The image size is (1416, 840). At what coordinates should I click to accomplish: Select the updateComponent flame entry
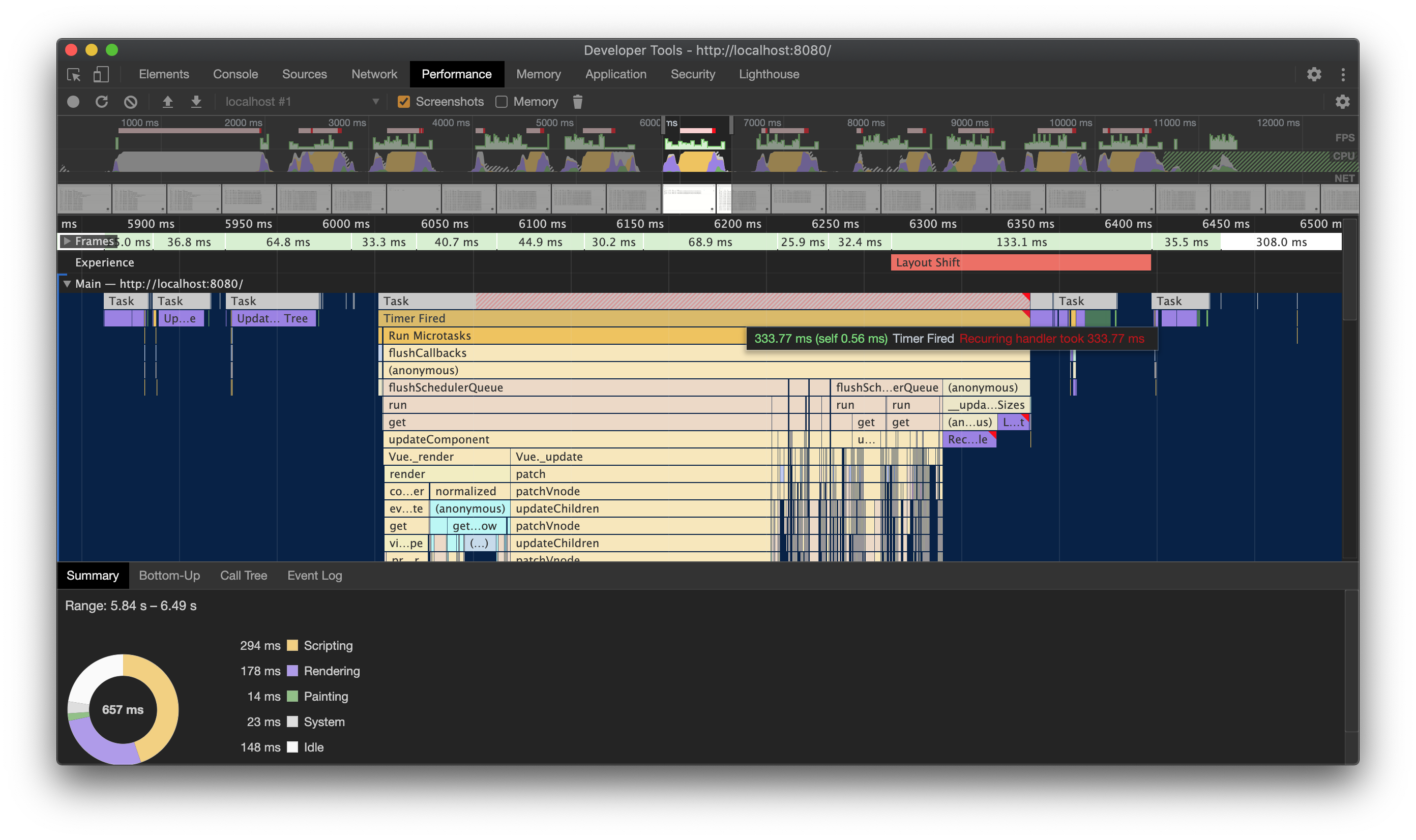(x=577, y=439)
